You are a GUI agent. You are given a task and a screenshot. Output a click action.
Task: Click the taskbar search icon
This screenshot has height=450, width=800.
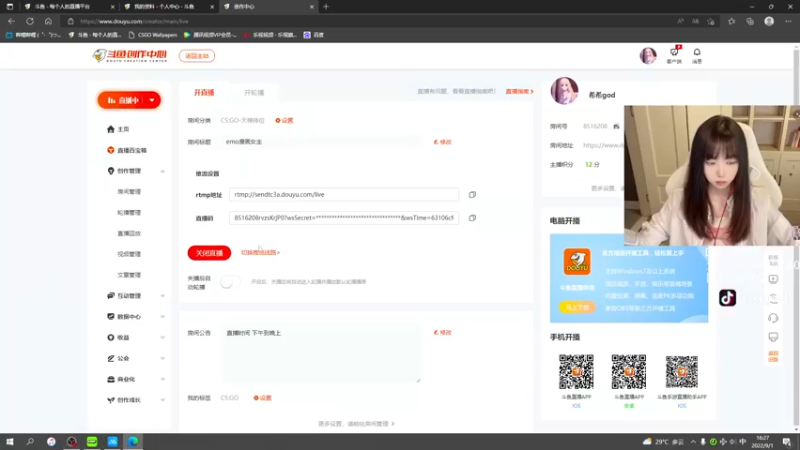(30, 442)
